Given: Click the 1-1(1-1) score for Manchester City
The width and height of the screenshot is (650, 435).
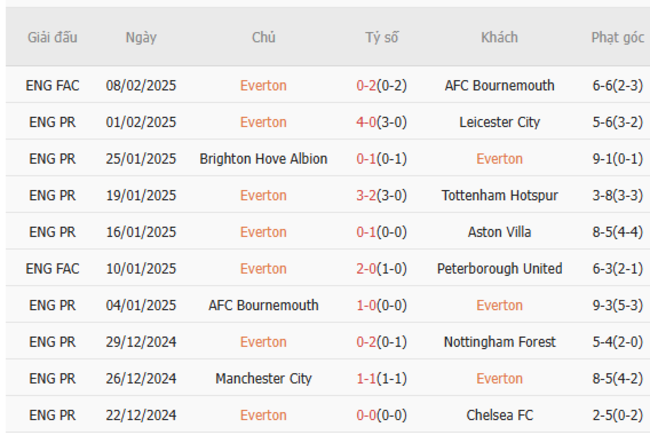Looking at the screenshot, I should click(381, 378).
